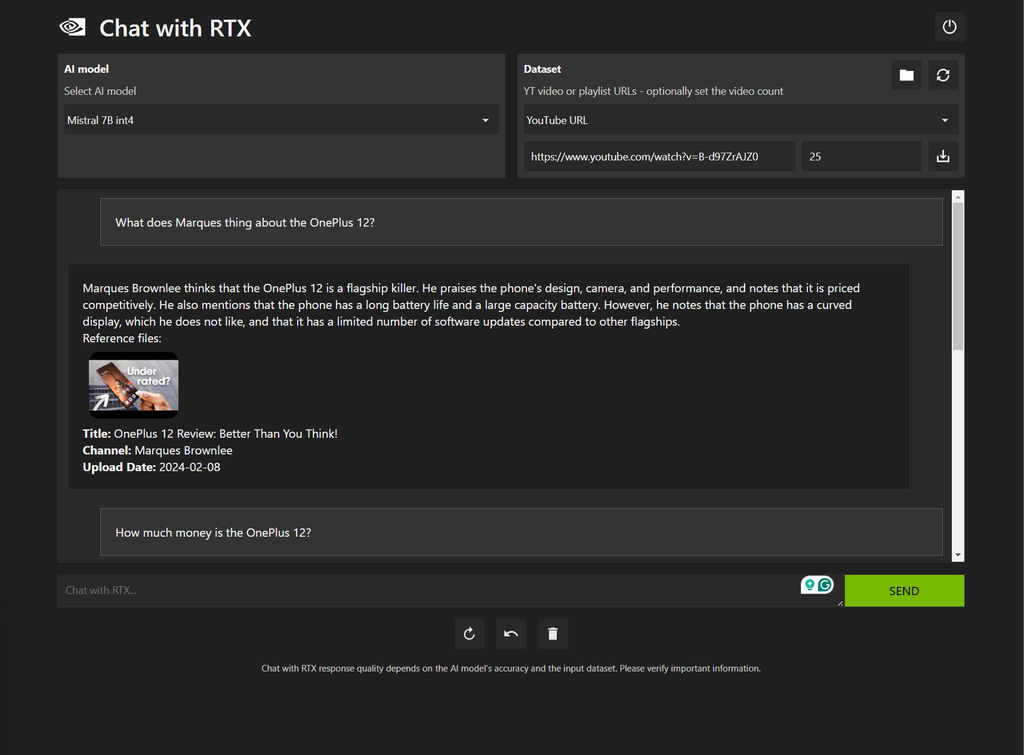Undo the last chat message
The height and width of the screenshot is (755, 1024).
coord(511,633)
